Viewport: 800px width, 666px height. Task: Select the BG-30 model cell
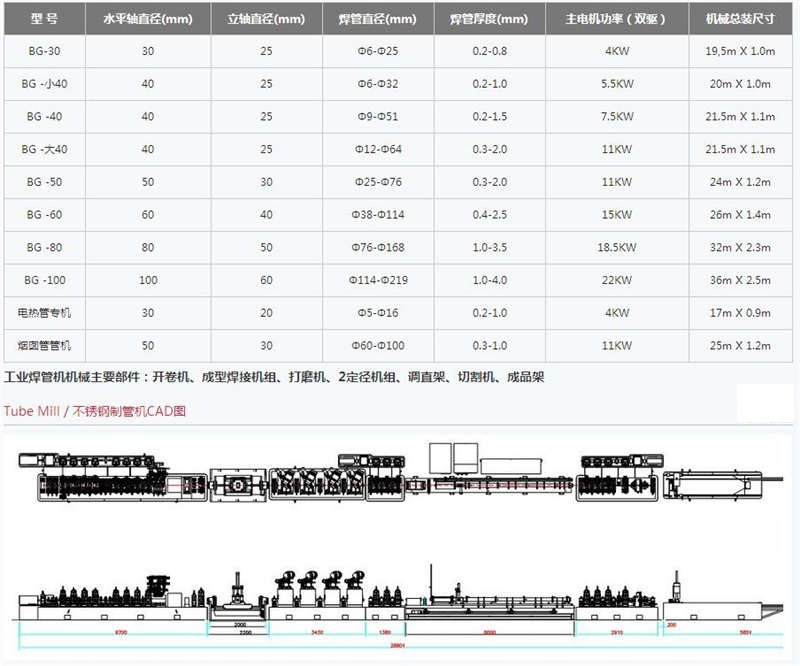coord(44,51)
